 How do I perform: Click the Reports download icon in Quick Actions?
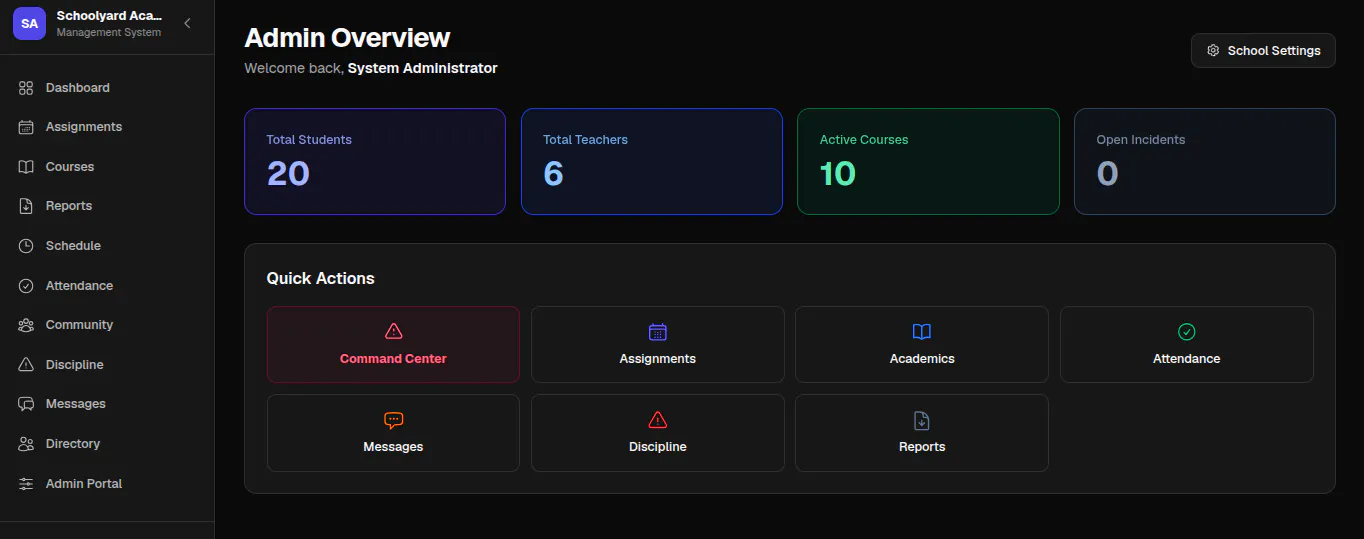pyautogui.click(x=922, y=420)
